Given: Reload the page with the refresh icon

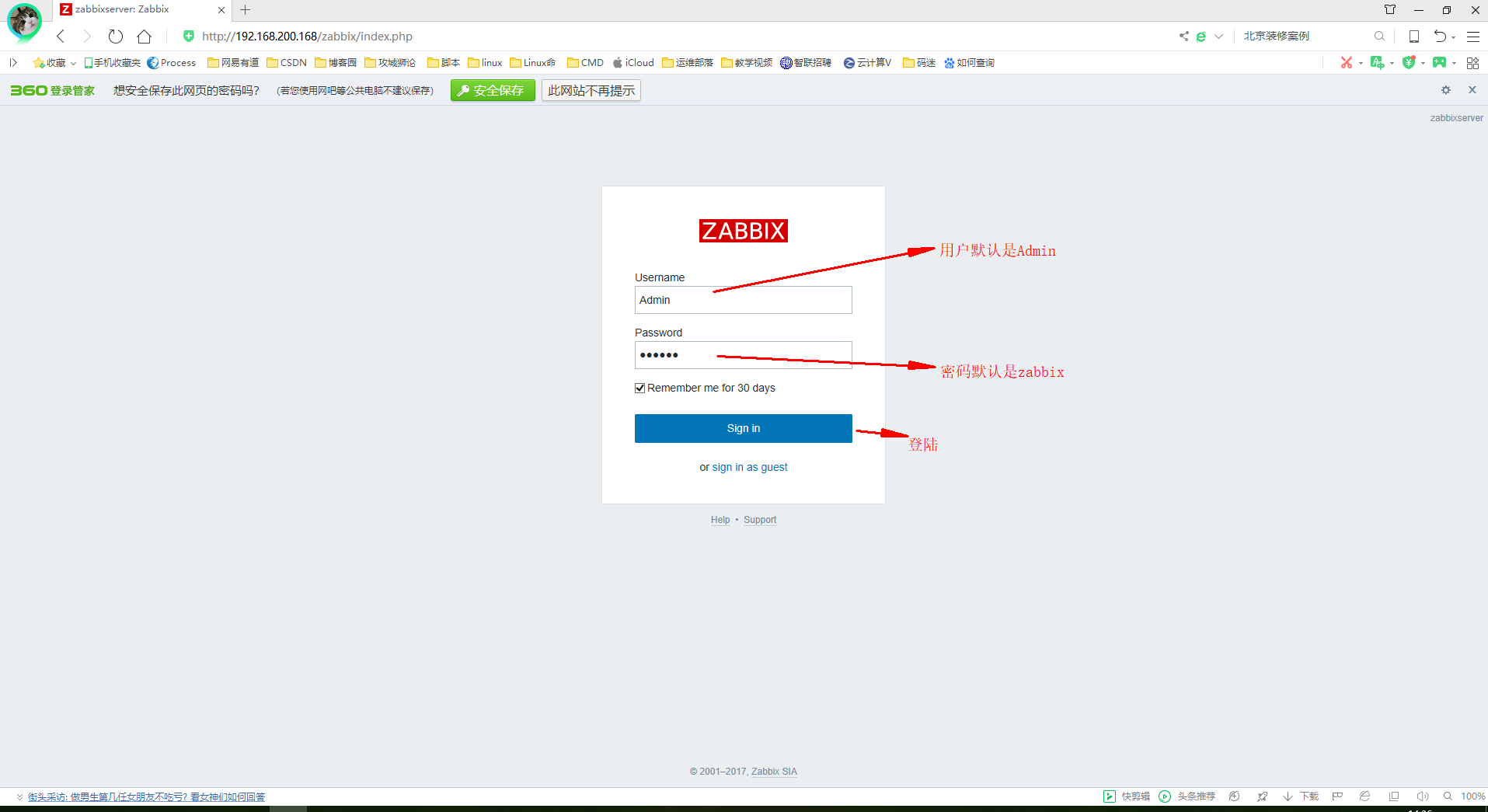Looking at the screenshot, I should 115,37.
